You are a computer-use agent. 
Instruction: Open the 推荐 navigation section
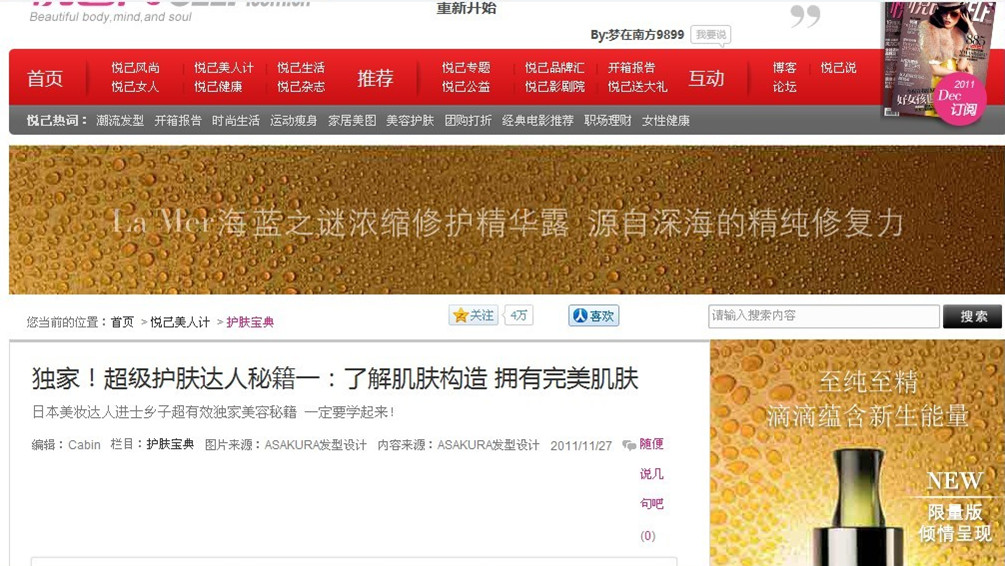pos(375,78)
